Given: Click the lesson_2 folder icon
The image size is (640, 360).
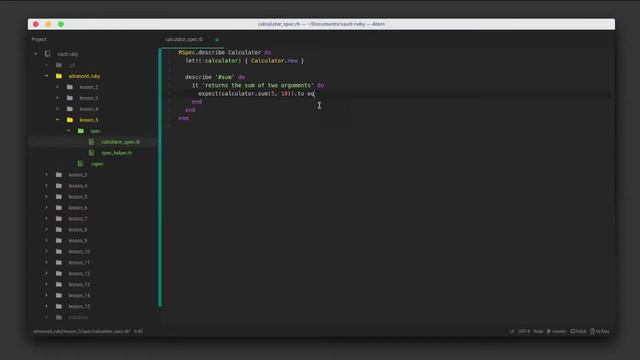Looking at the screenshot, I should [x=70, y=87].
